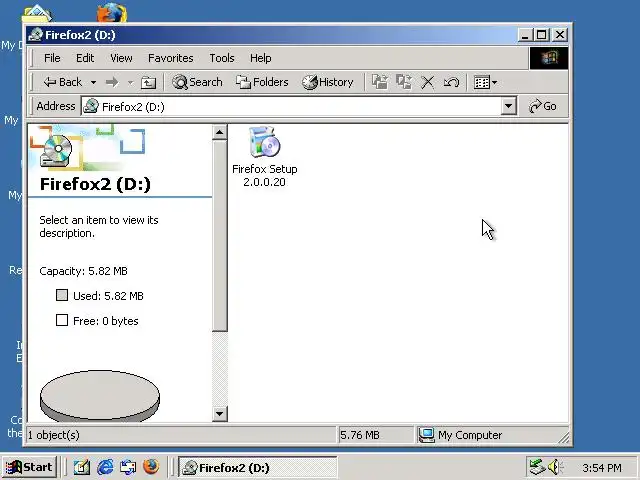Go up one folder level
The height and width of the screenshot is (480, 640).
pos(148,82)
